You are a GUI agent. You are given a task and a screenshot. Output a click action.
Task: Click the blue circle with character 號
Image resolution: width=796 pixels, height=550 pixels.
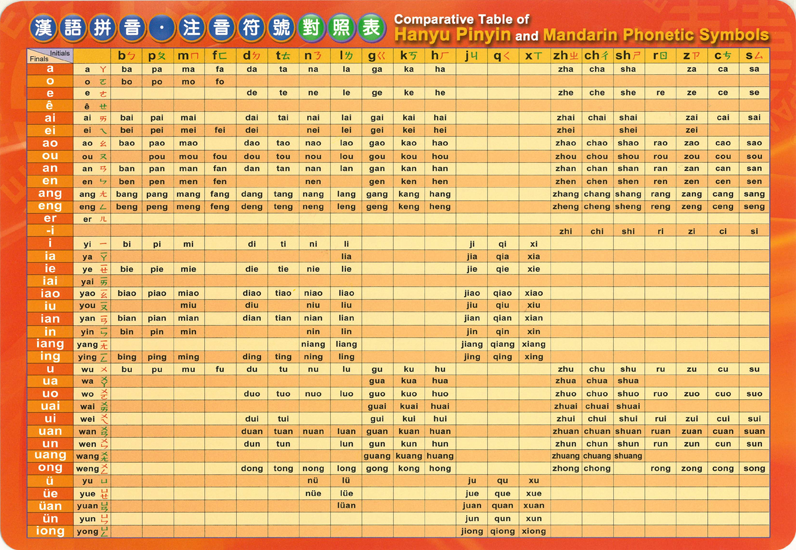pyautogui.click(x=281, y=27)
